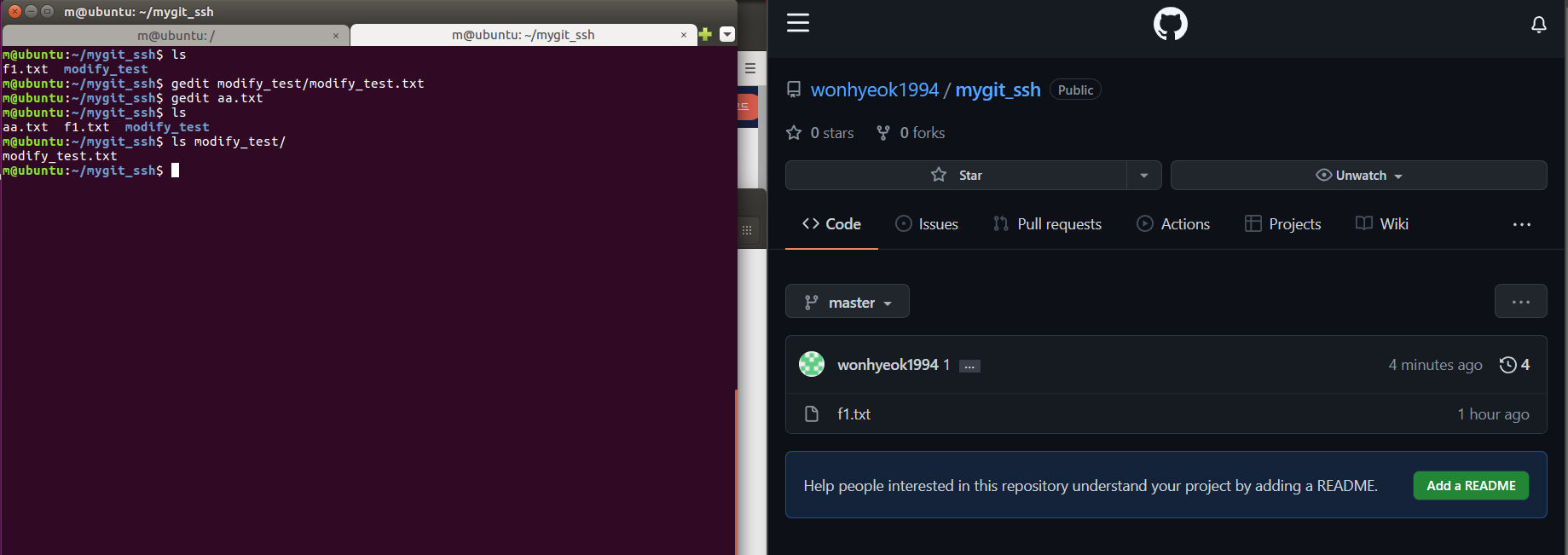Viewport: 1568px width, 555px height.
Task: Expand the commit message ellipsis
Action: 969,366
